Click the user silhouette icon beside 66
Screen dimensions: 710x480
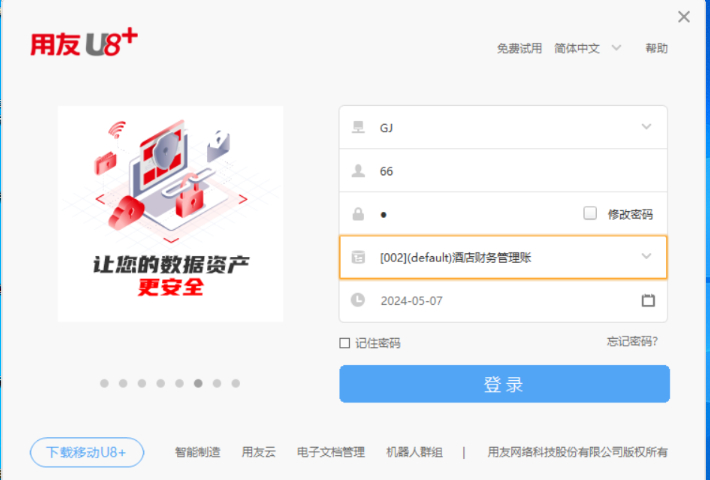click(x=358, y=171)
